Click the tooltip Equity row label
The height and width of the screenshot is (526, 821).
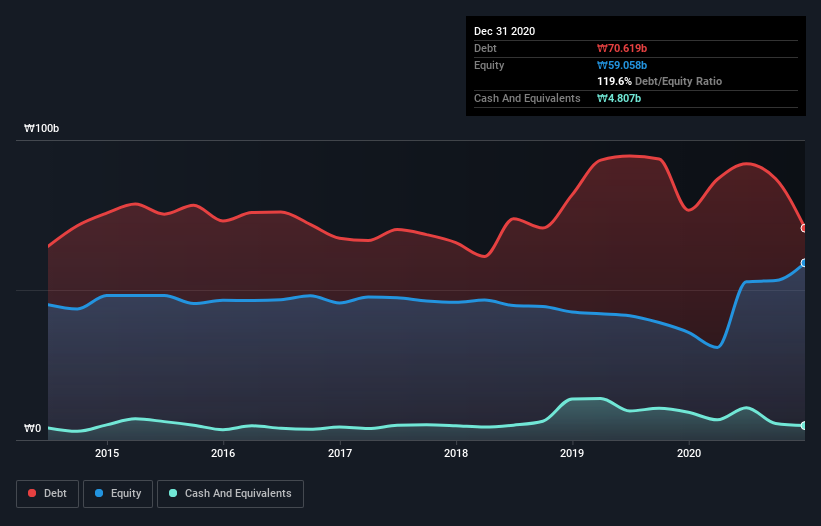coord(489,65)
